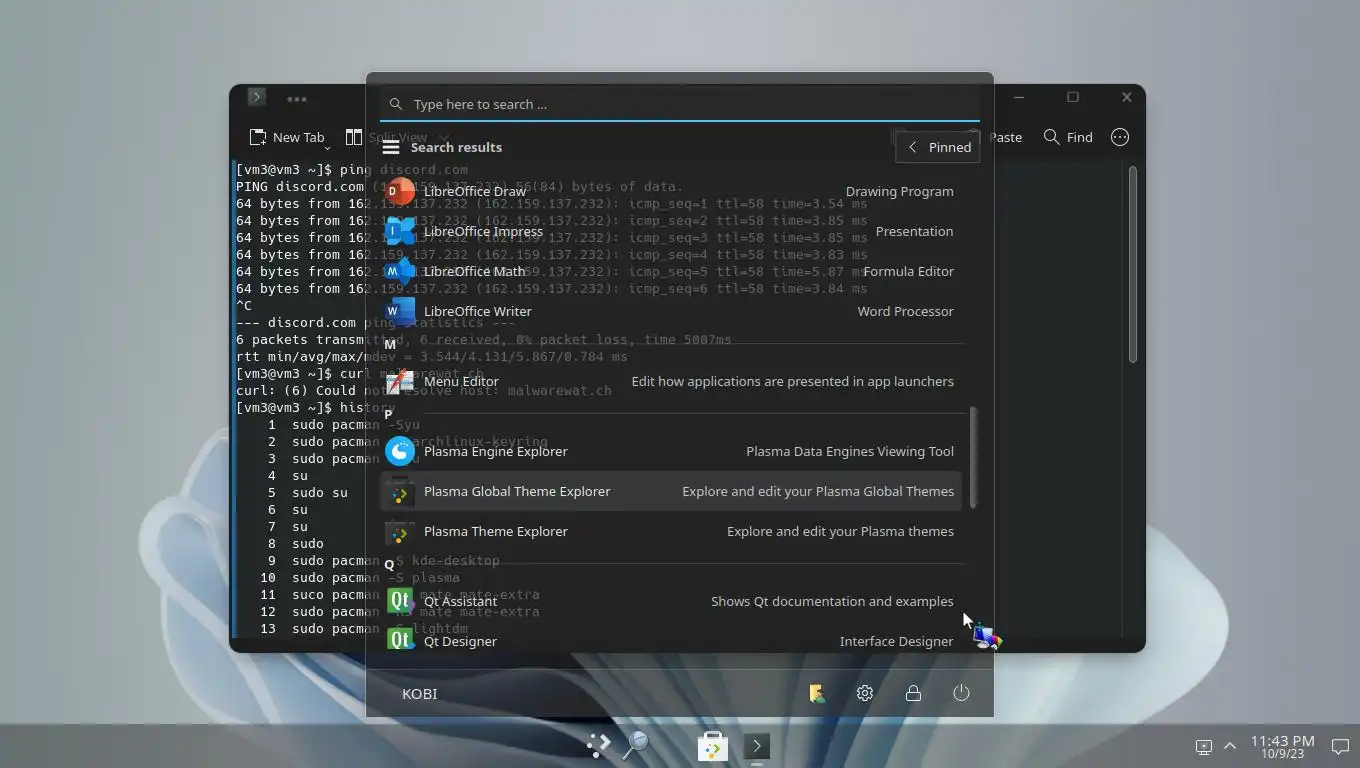Focus the Type here to search field
This screenshot has height=768, width=1360.
(x=680, y=104)
